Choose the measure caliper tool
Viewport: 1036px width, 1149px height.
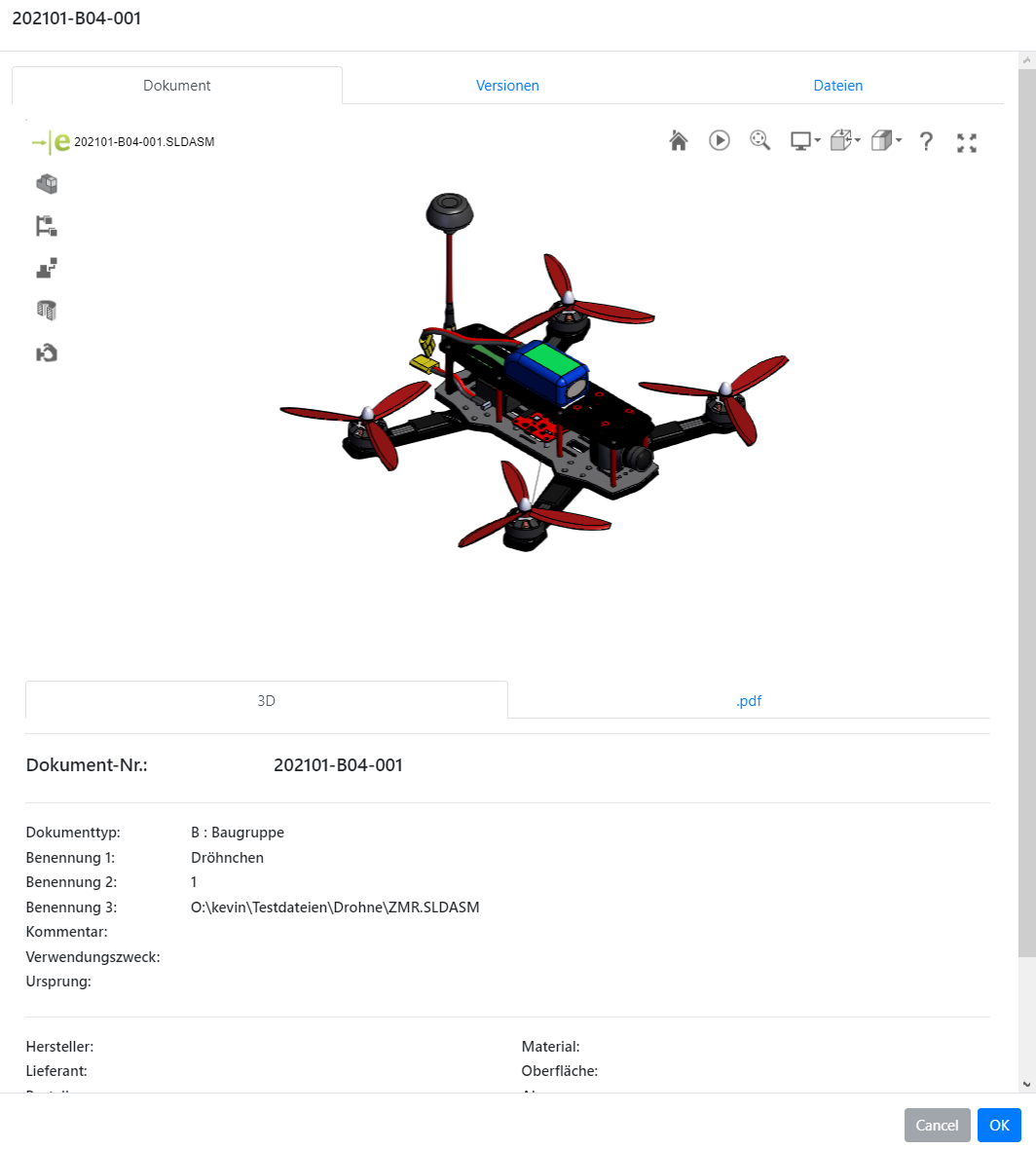(x=47, y=352)
